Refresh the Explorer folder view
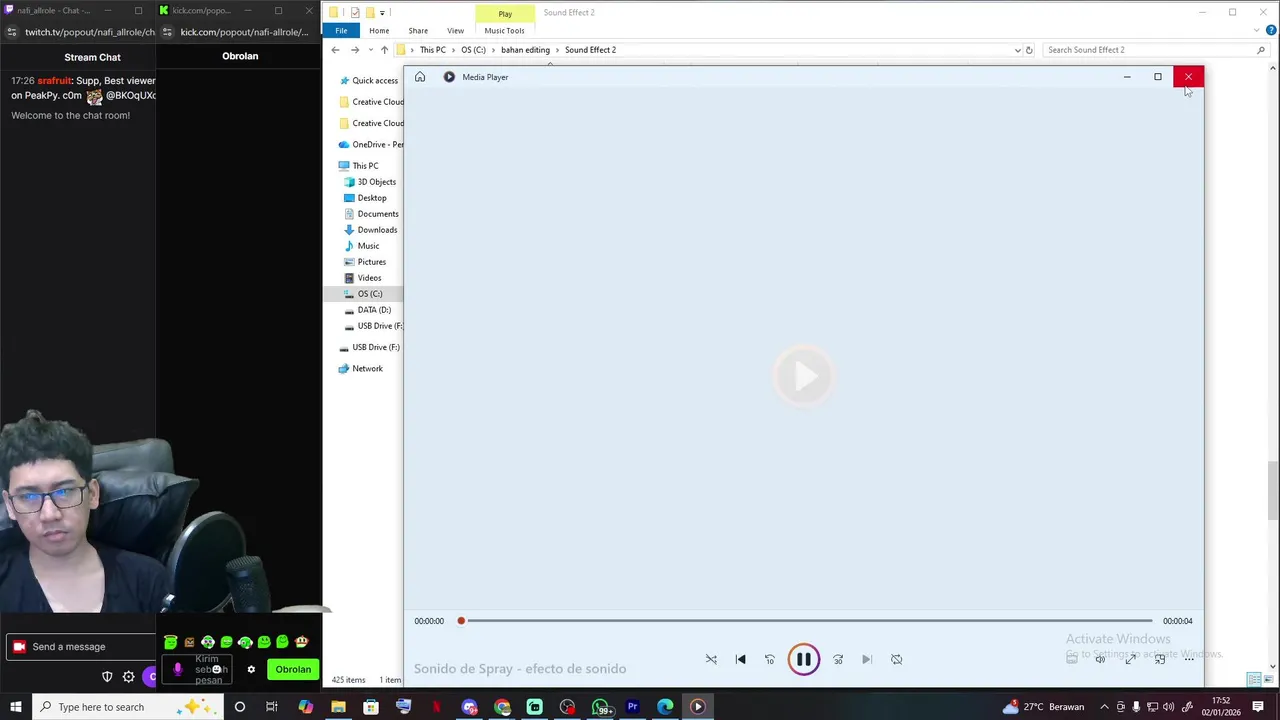Image resolution: width=1280 pixels, height=720 pixels. pos(1030,50)
